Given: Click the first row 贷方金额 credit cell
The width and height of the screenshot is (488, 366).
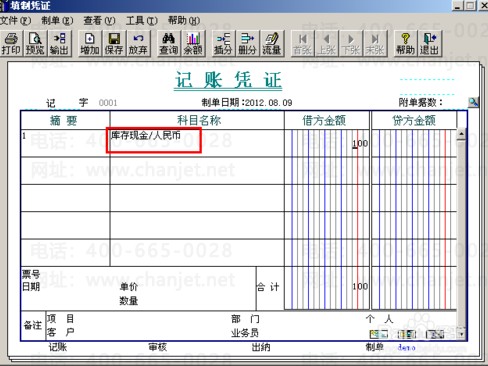Looking at the screenshot, I should tap(414, 143).
